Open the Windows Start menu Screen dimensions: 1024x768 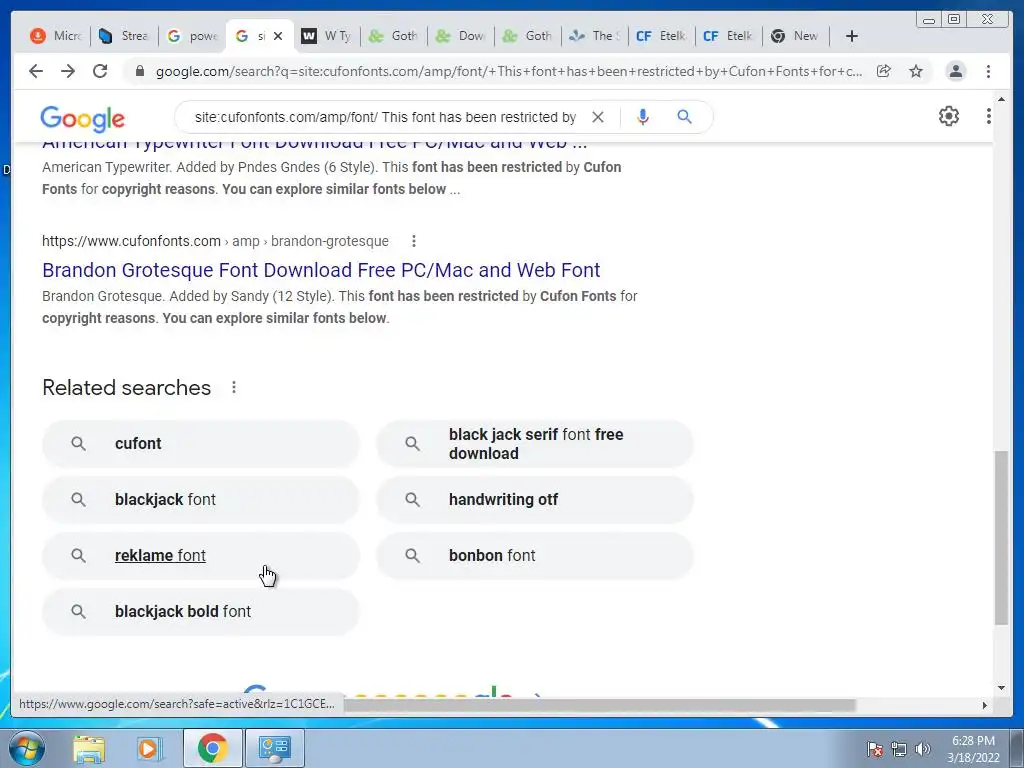(26, 748)
